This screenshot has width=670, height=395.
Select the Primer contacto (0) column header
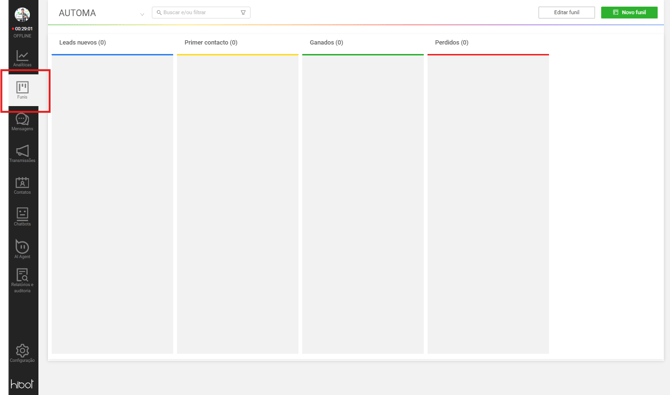click(211, 42)
